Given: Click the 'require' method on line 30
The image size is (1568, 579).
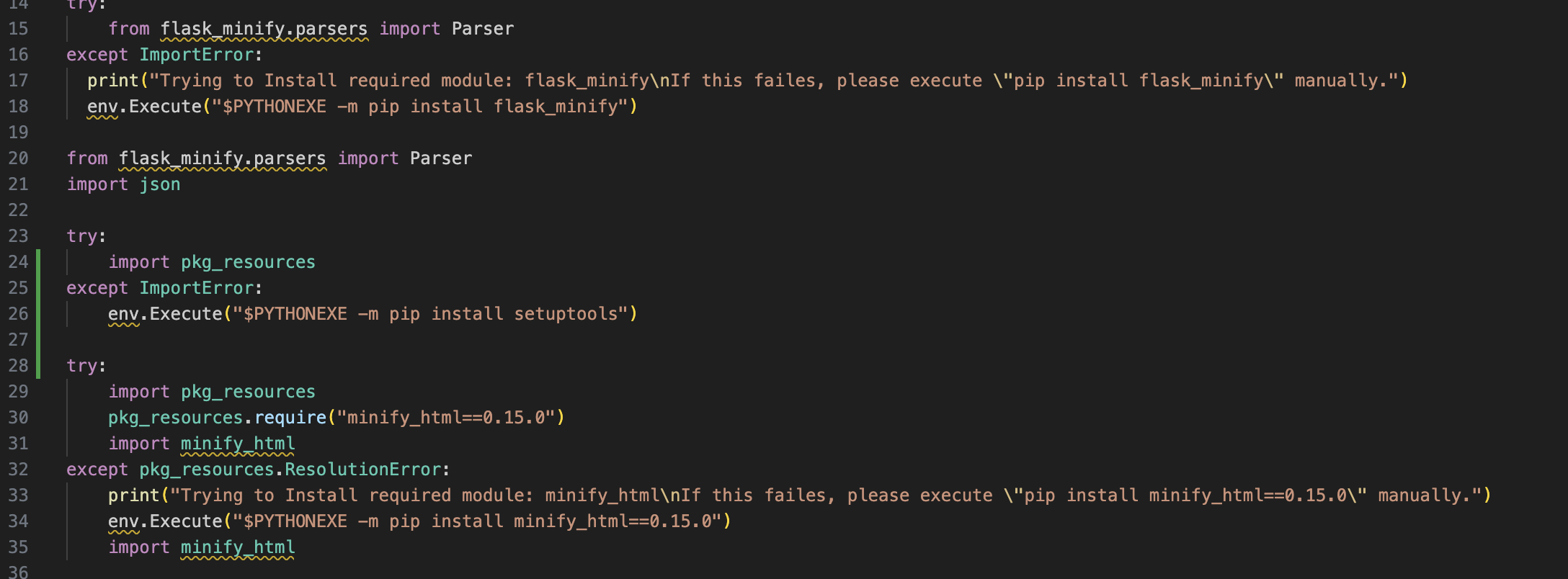Looking at the screenshot, I should [290, 418].
